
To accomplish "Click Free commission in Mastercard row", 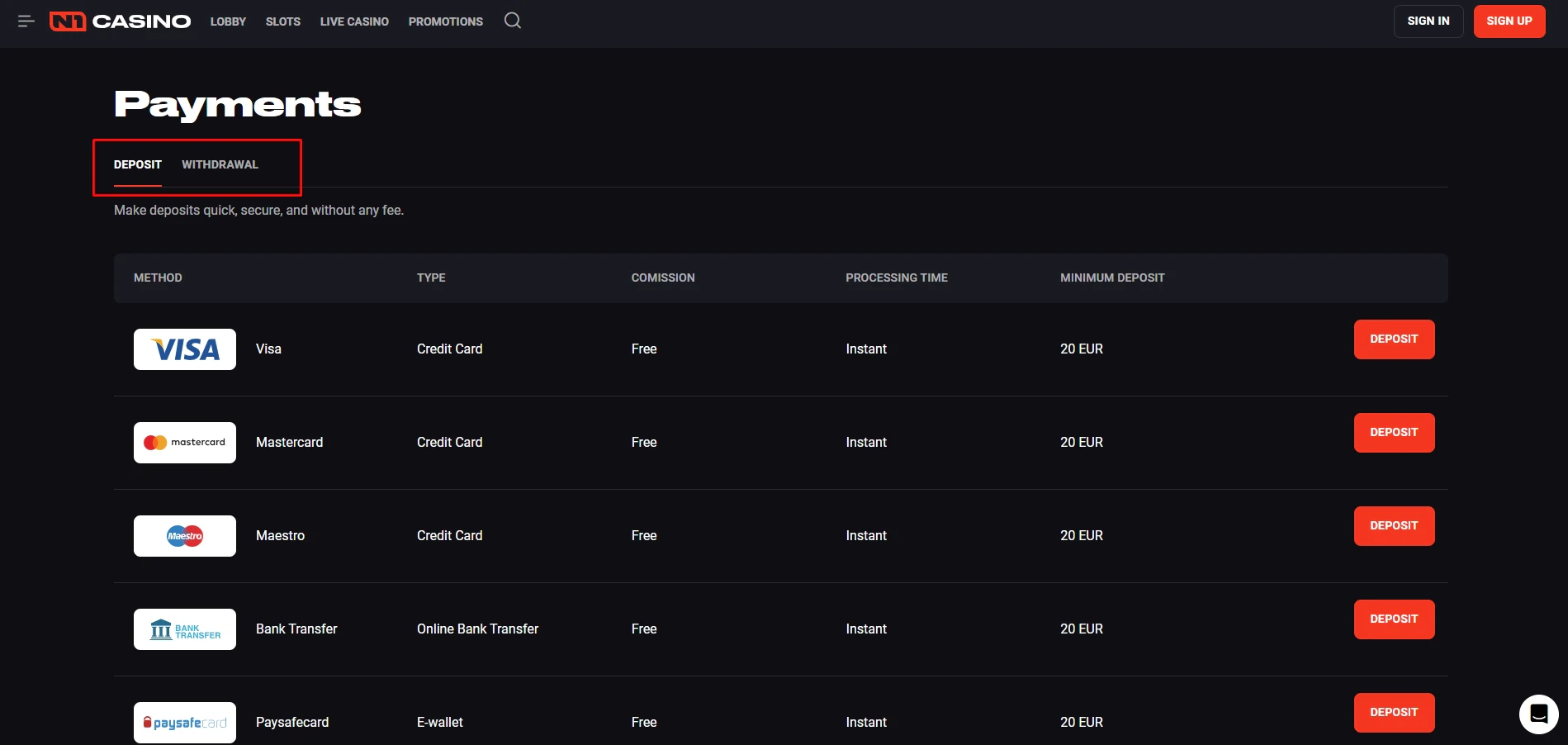I will point(644,443).
